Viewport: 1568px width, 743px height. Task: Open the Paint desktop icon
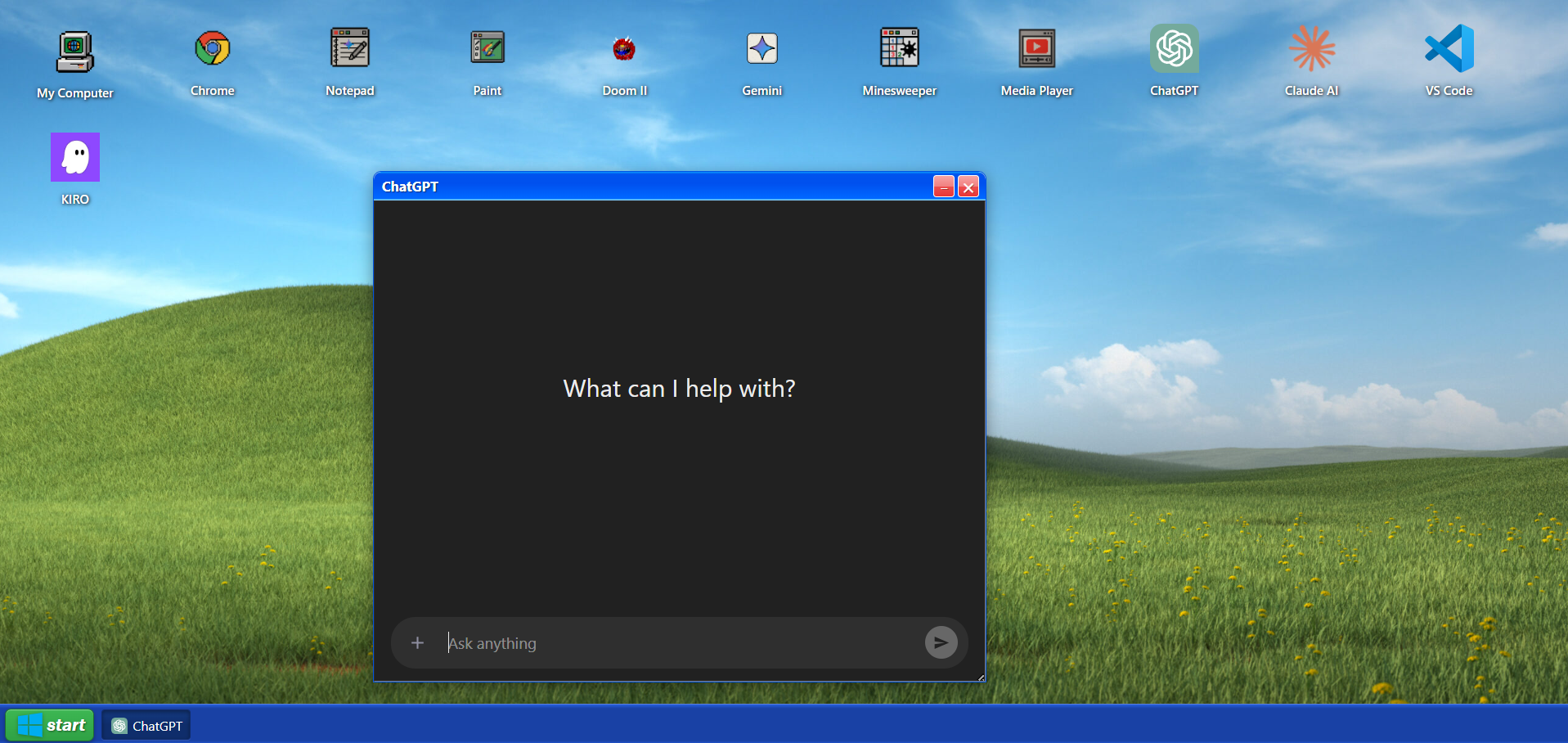(x=487, y=48)
